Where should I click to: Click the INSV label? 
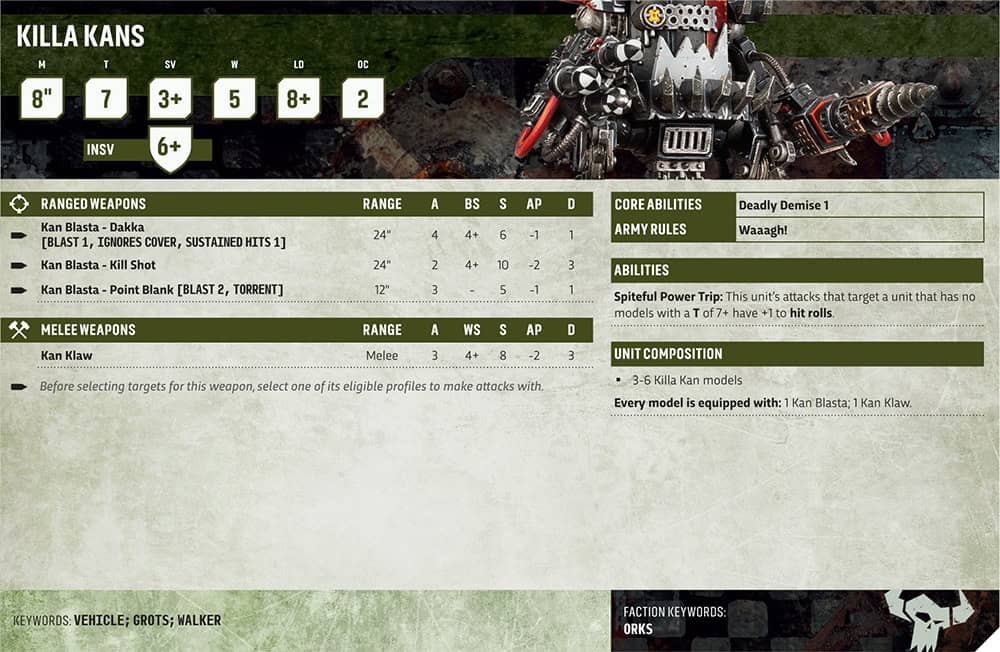coord(100,150)
